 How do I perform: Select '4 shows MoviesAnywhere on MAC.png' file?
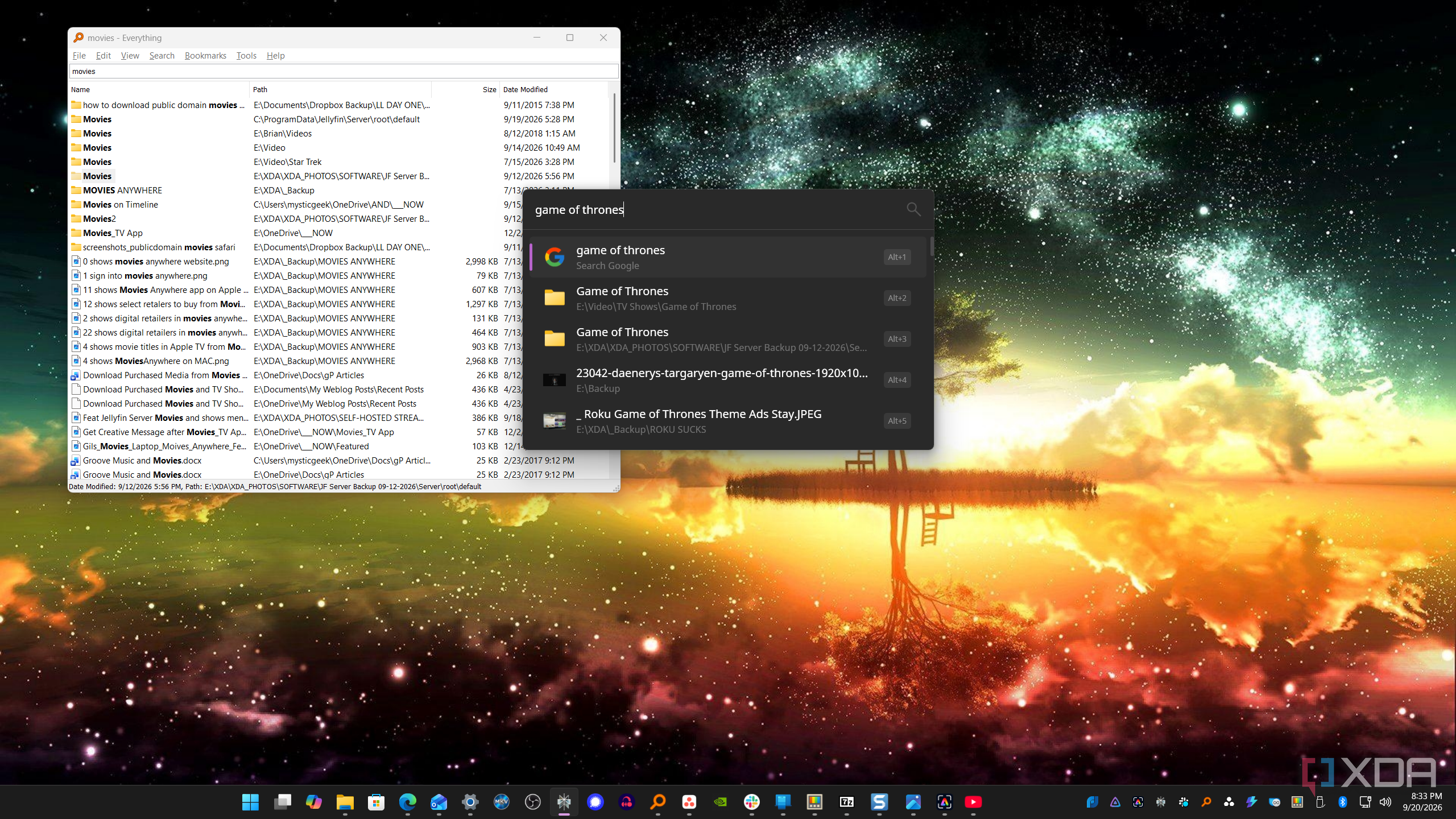coord(296,361)
